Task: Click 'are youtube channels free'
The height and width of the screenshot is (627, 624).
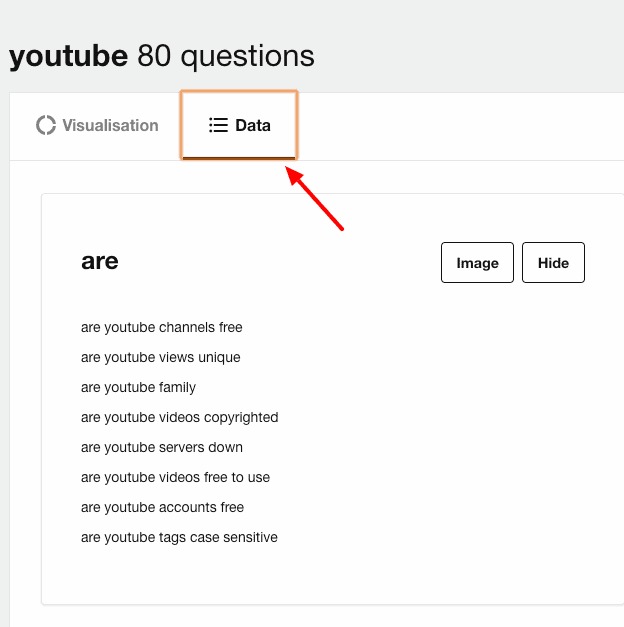Action: 161,327
